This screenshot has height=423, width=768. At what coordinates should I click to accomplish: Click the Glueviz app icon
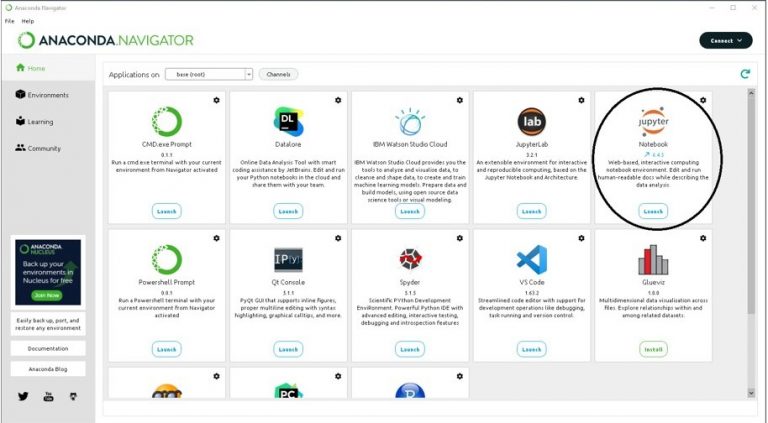653,260
